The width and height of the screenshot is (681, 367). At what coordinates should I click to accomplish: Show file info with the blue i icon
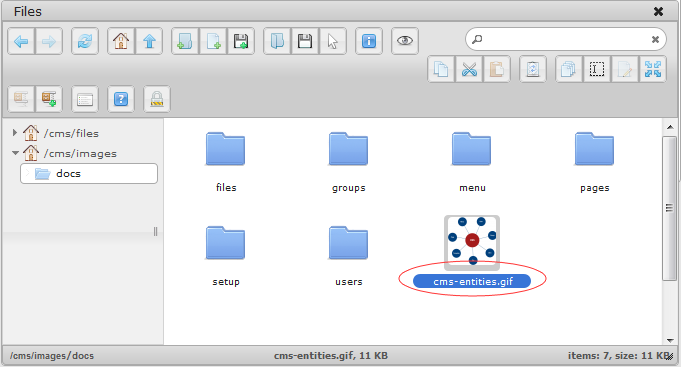(369, 41)
